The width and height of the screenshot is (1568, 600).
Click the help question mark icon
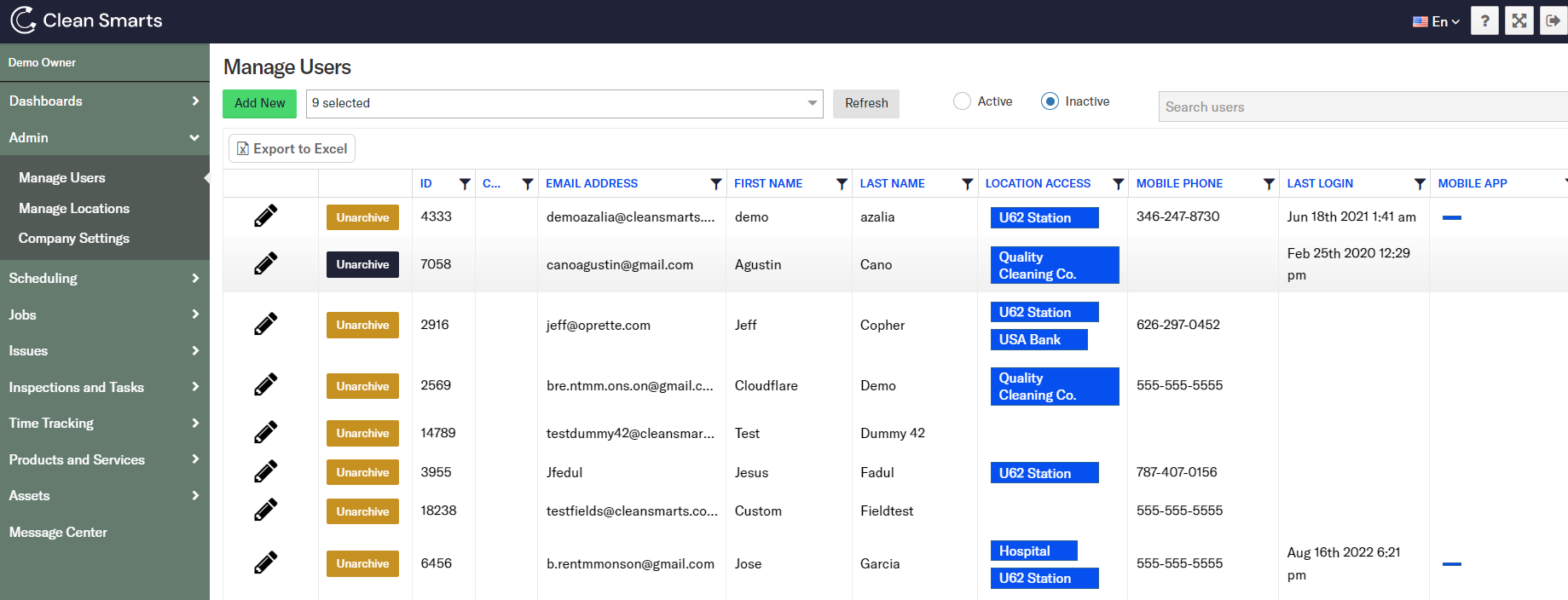coord(1484,21)
